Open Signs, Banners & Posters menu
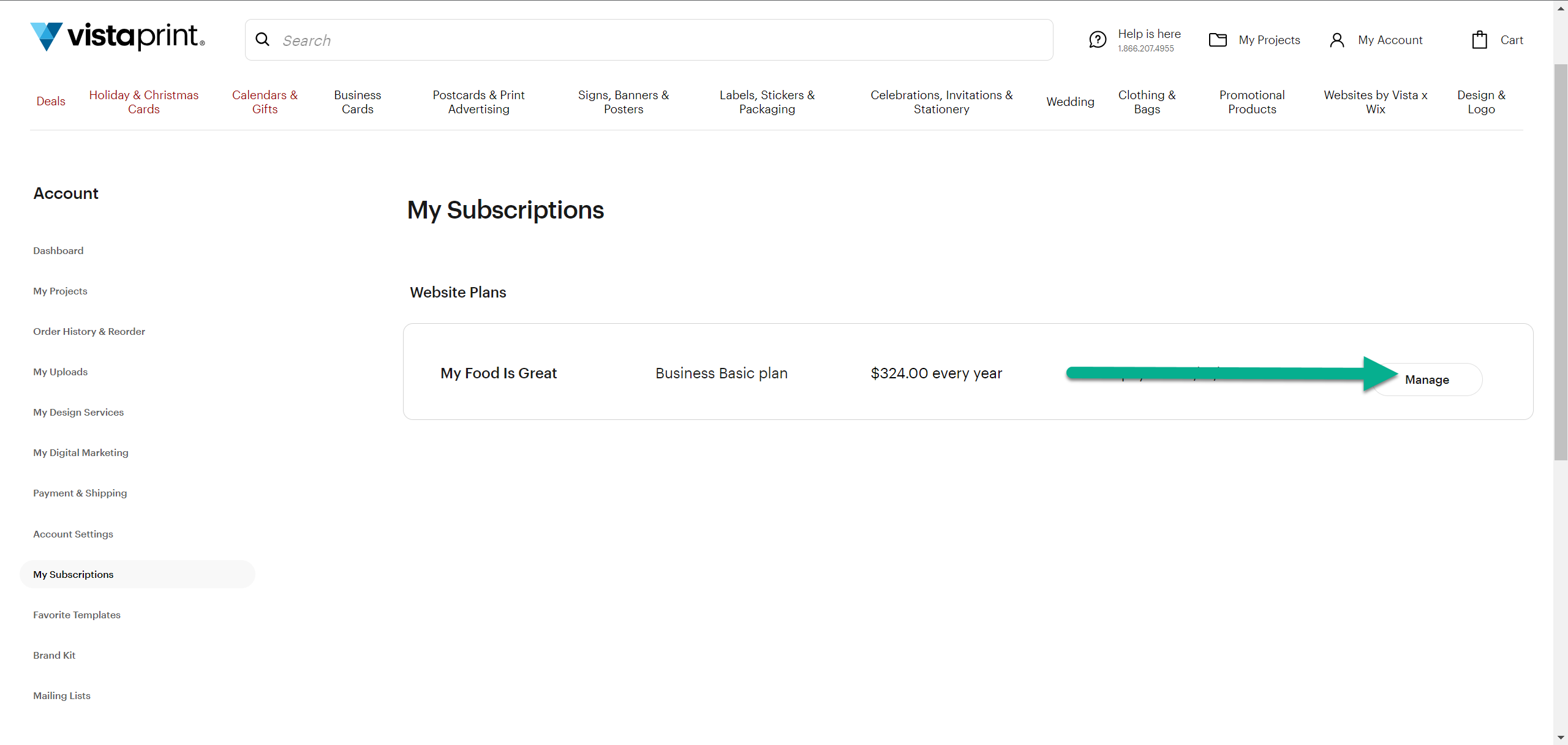The height and width of the screenshot is (745, 1568). click(624, 102)
